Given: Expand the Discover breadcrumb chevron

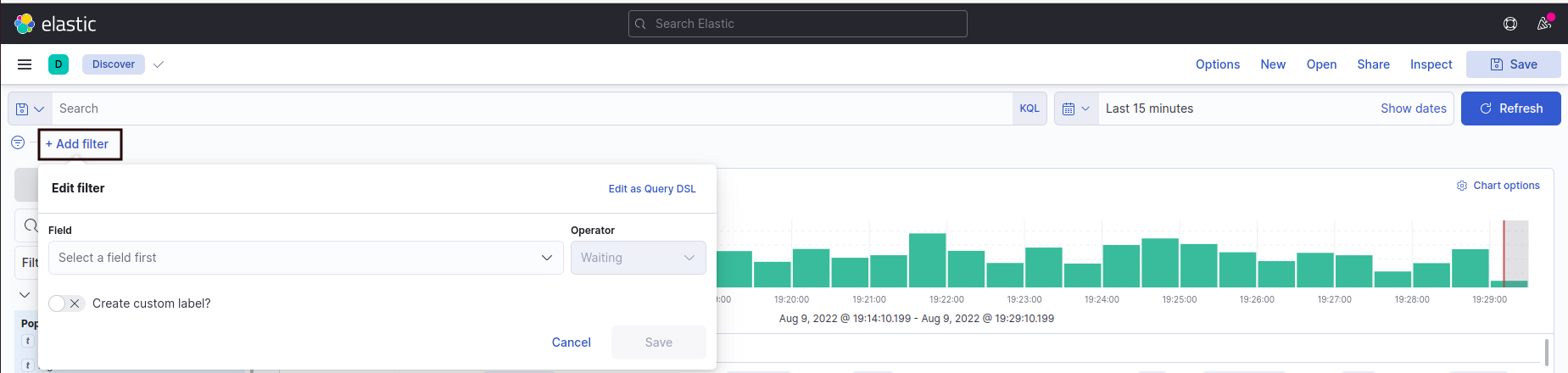Looking at the screenshot, I should (159, 64).
